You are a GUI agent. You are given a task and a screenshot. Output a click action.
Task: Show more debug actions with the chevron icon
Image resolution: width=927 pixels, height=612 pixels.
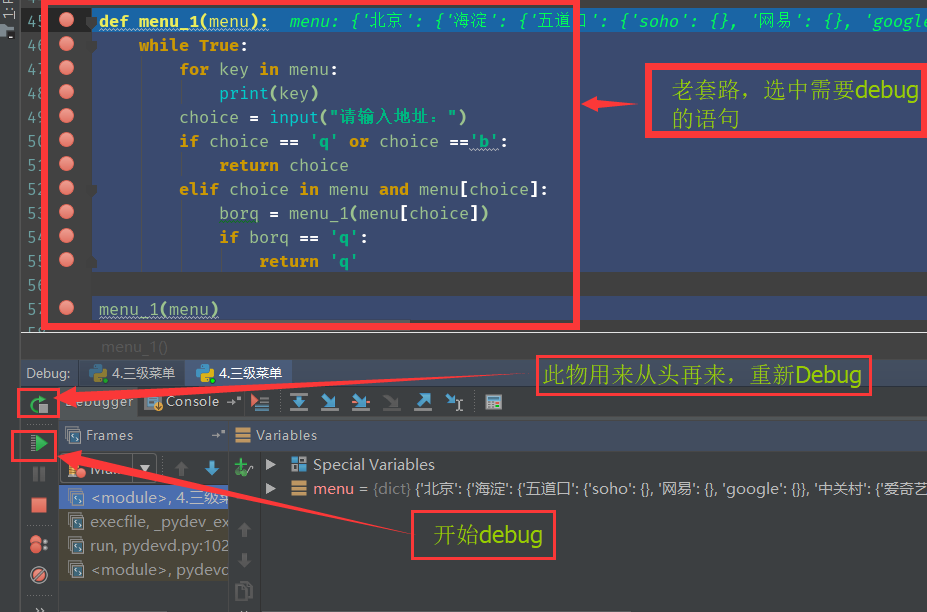(x=40, y=608)
